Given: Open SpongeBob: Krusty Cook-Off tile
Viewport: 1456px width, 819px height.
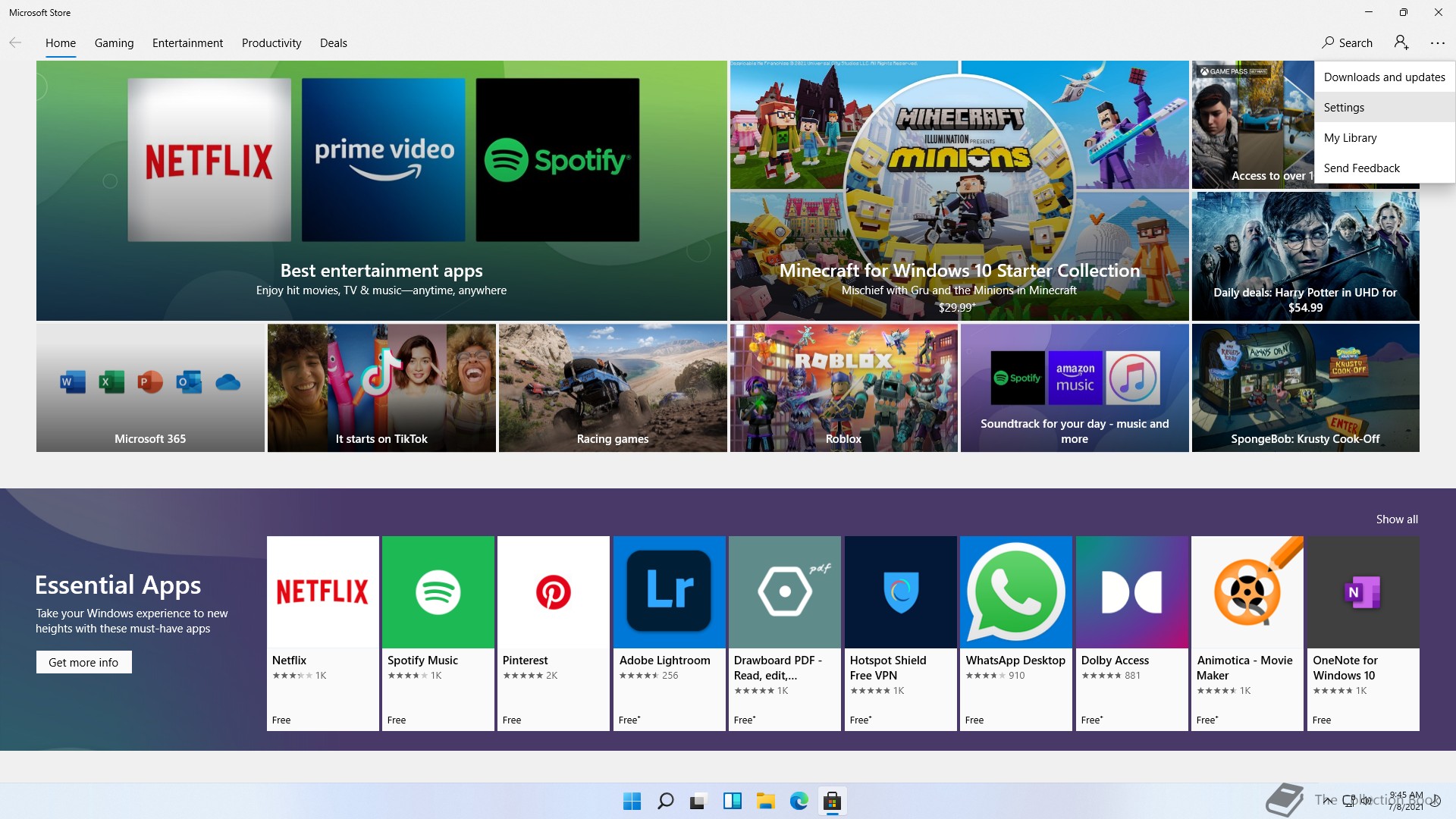Looking at the screenshot, I should coord(1305,388).
